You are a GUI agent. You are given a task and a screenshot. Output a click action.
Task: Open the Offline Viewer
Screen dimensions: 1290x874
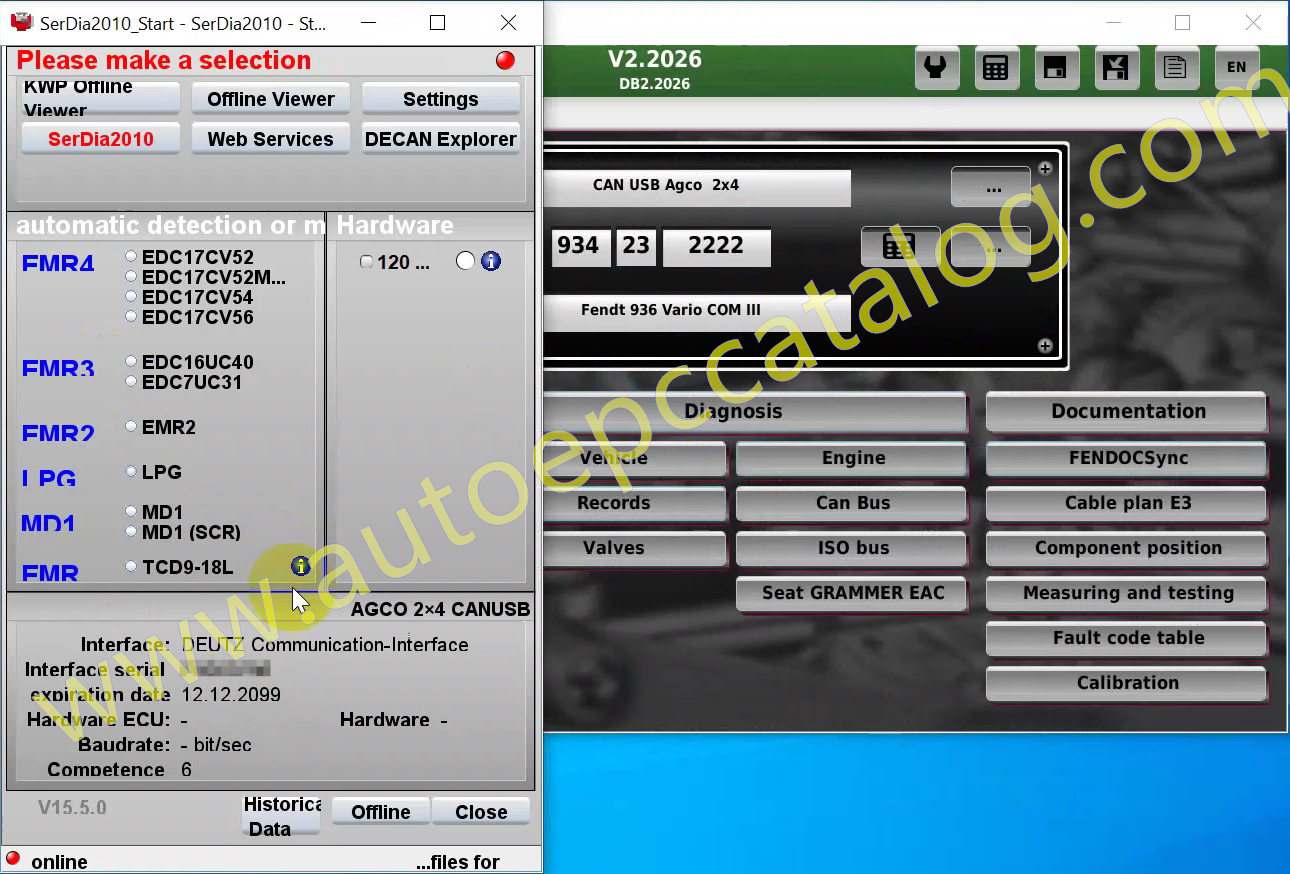click(271, 99)
